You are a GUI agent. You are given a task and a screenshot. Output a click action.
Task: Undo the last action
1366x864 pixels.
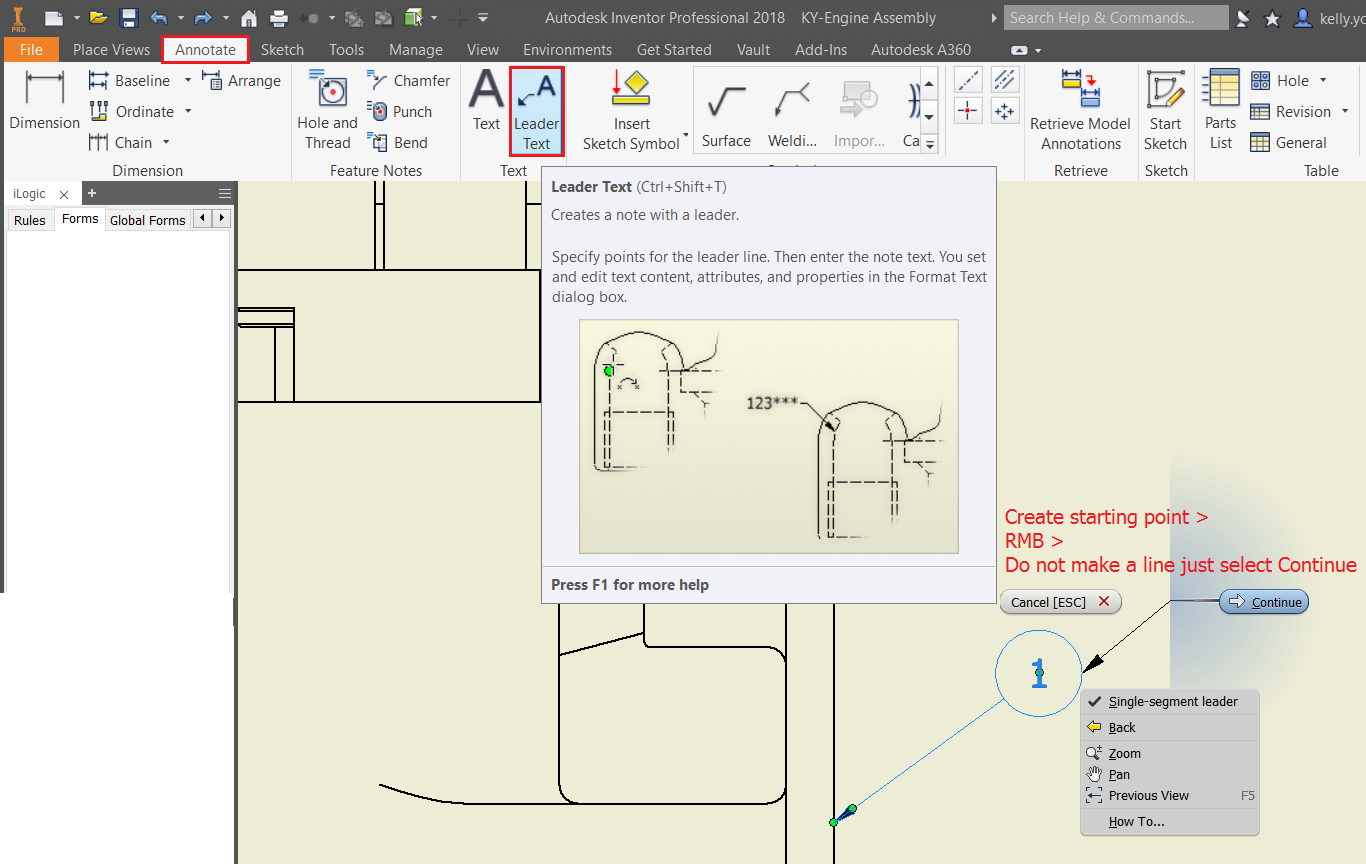(159, 18)
